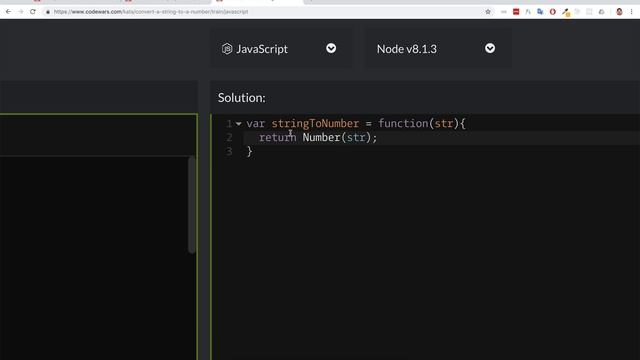
Task: Open the red square browser extension
Action: point(516,12)
